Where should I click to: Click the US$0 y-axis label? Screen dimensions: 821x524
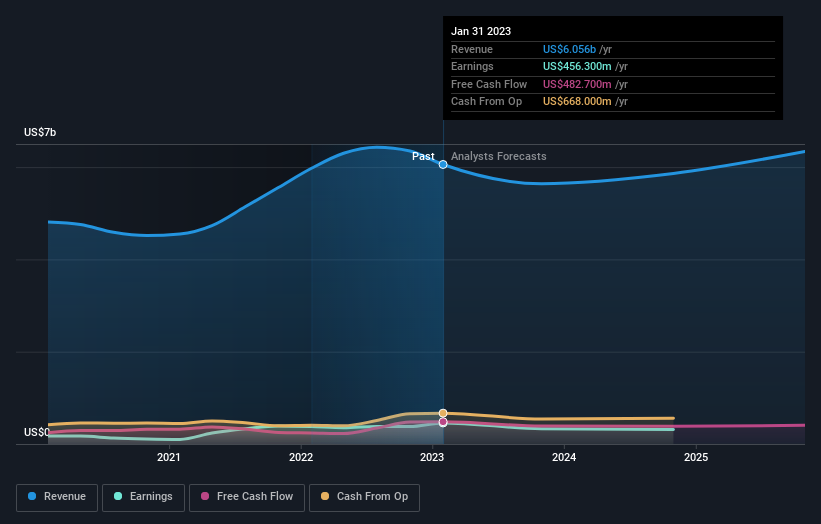point(37,432)
